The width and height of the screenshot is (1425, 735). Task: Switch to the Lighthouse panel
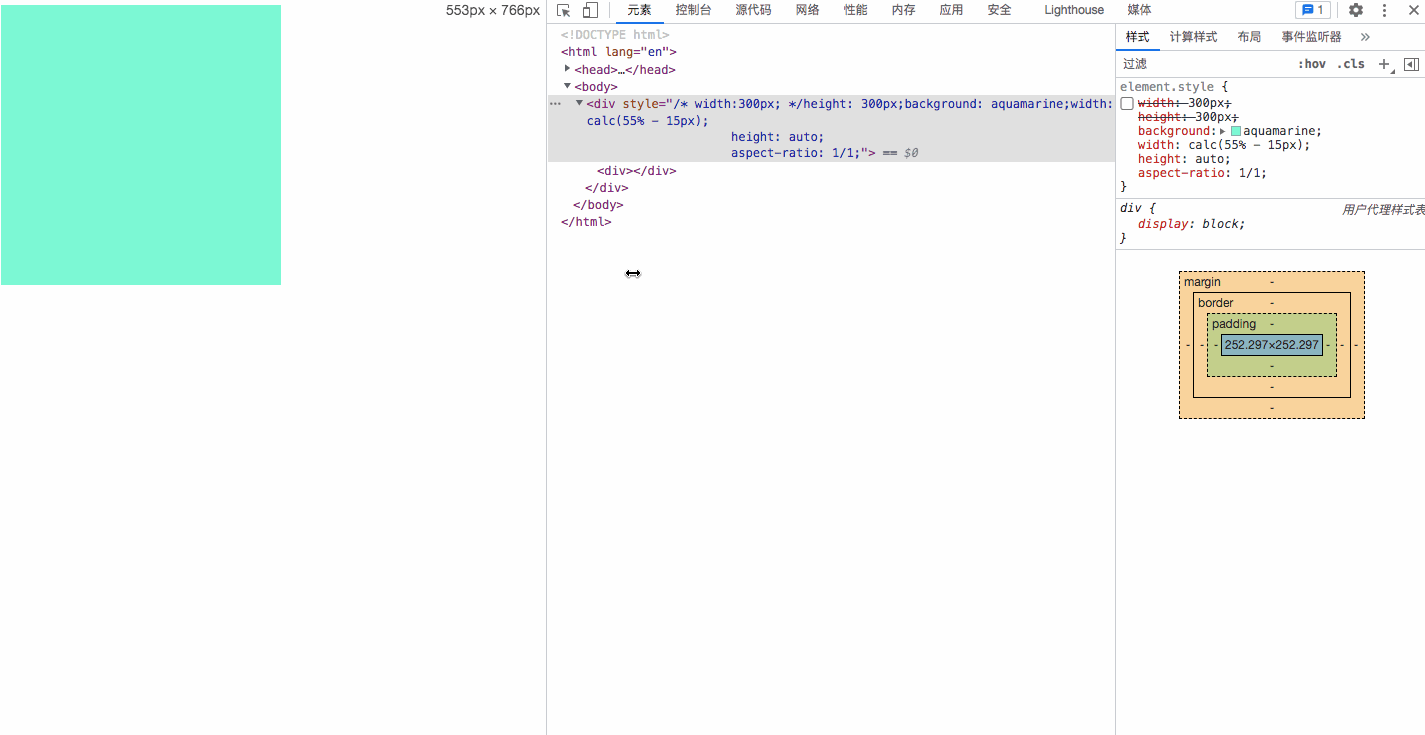1073,10
